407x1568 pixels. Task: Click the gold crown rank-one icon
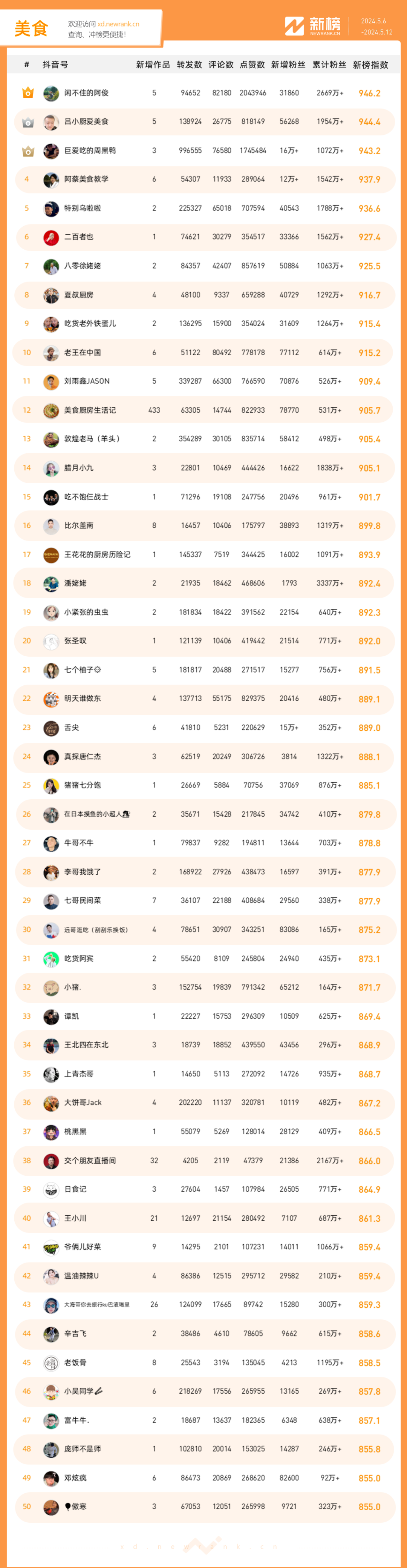[28, 93]
